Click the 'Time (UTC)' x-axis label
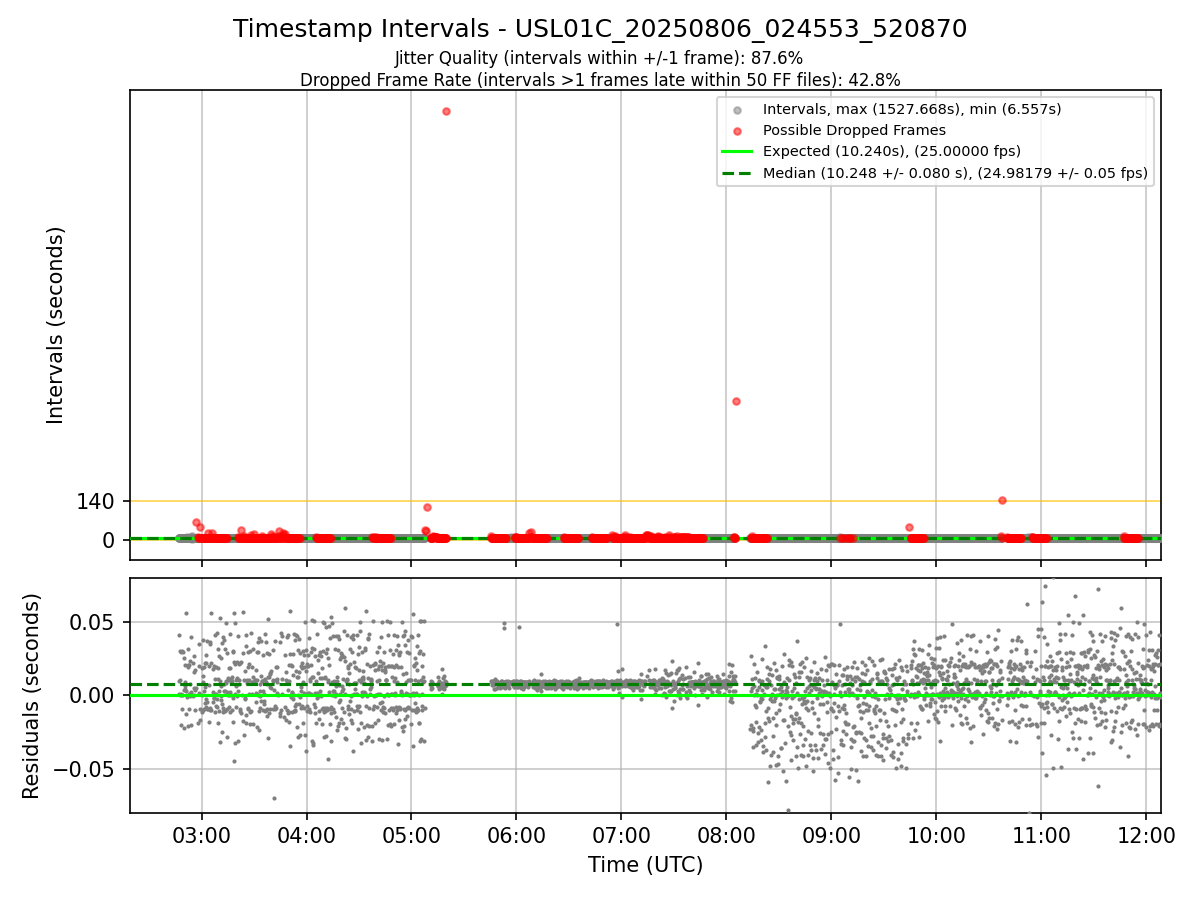This screenshot has height=900, width=1200. click(645, 865)
